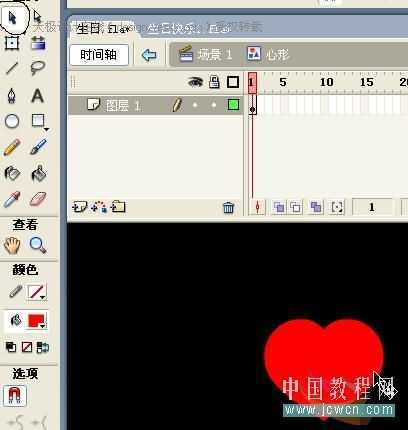Toggle Edit Multiple Frames
408x430 pixels.
[x=316, y=207]
